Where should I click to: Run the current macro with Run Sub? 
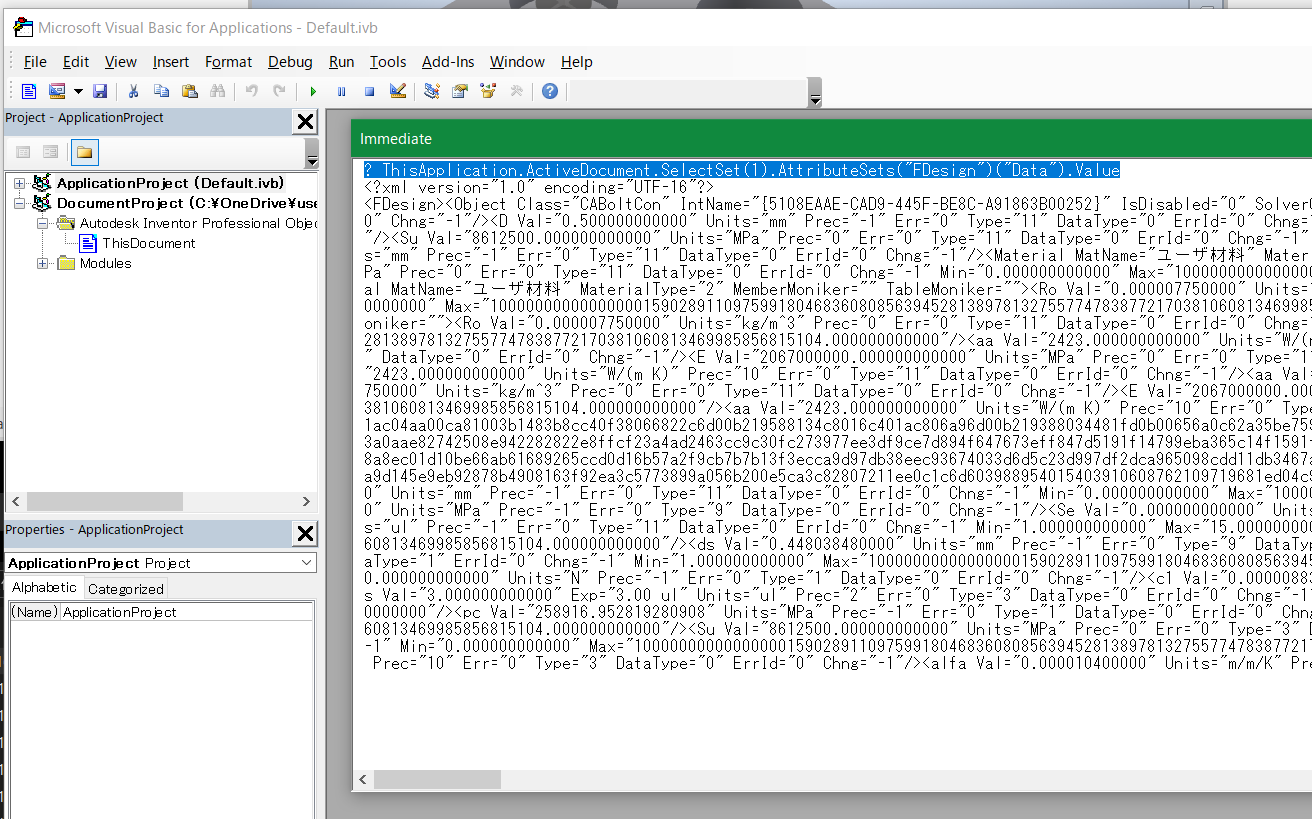[x=313, y=91]
